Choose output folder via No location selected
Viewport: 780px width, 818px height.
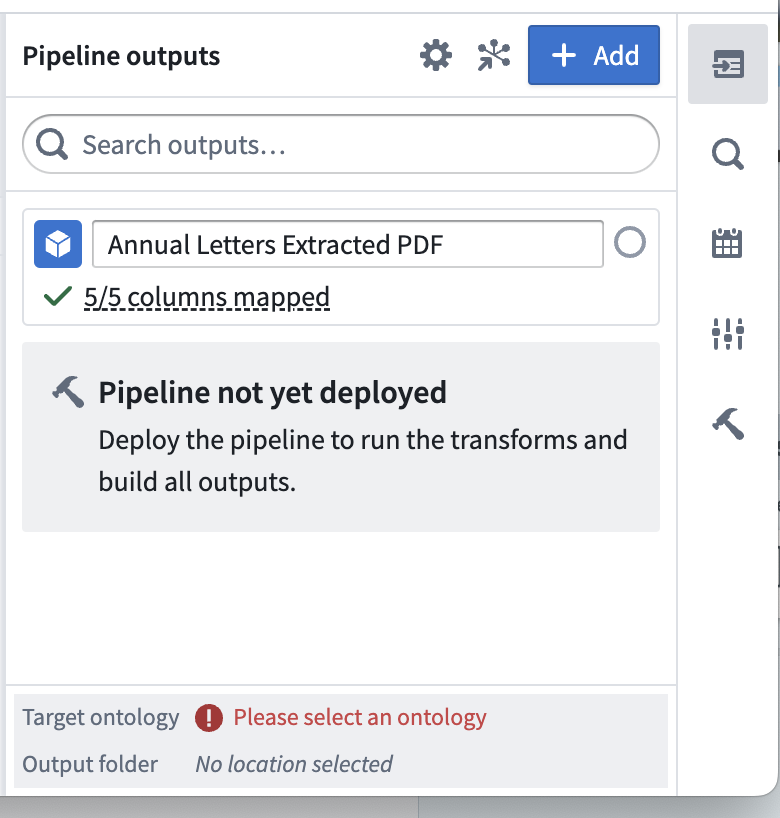[294, 764]
